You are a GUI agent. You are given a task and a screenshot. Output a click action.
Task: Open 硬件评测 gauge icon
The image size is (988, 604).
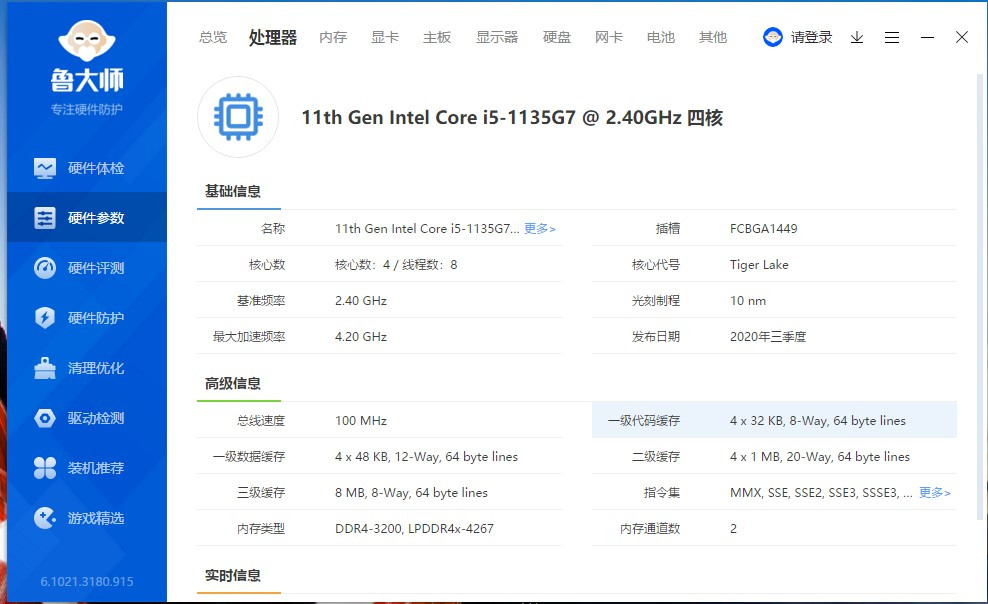(x=45, y=268)
